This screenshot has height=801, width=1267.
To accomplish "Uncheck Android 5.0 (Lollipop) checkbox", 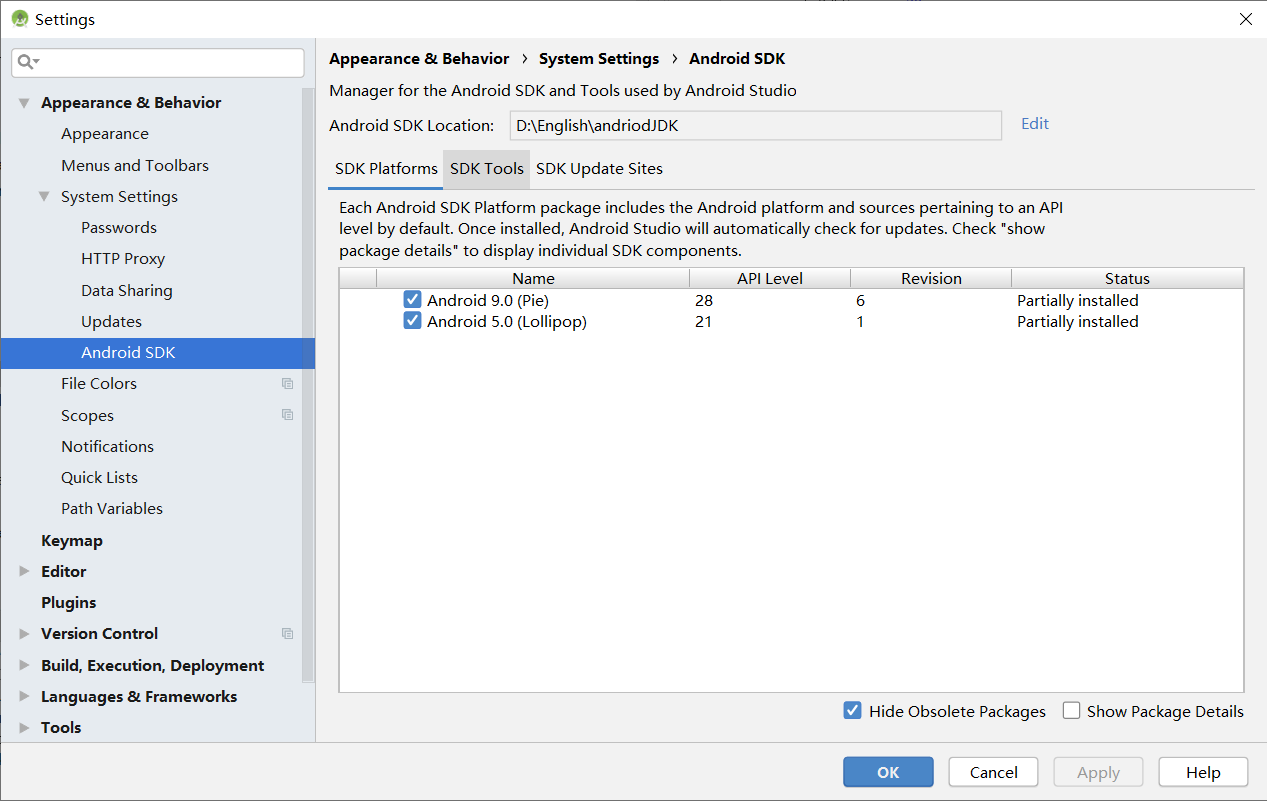I will (412, 321).
